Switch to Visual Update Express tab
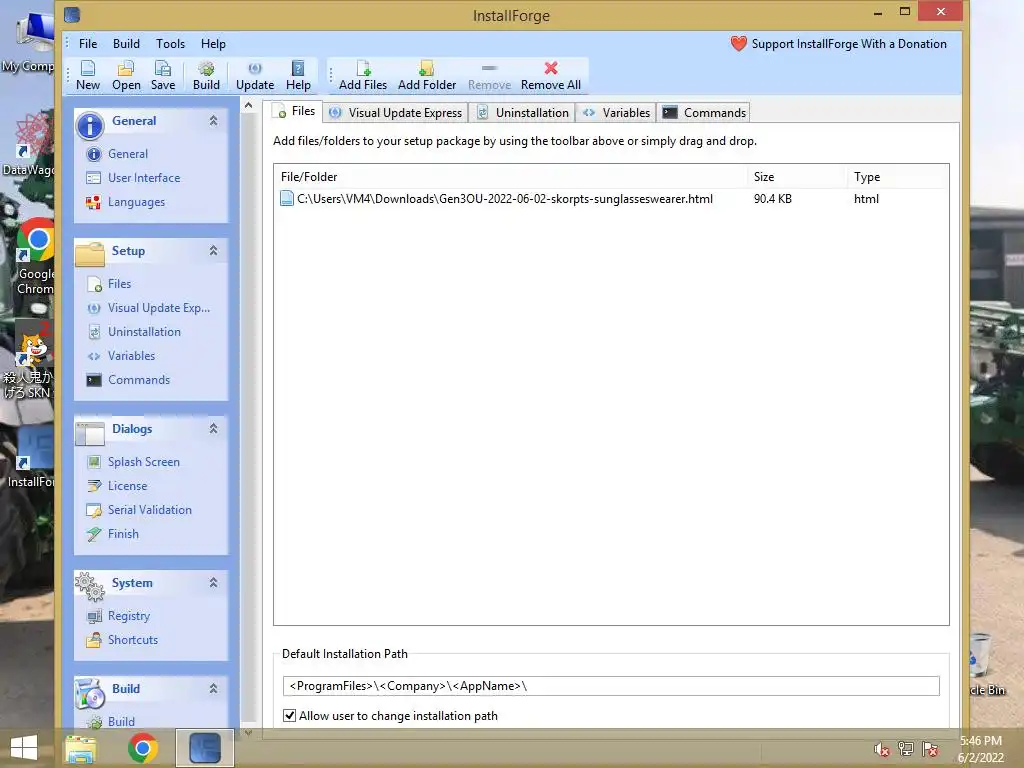1024x768 pixels. [x=396, y=112]
